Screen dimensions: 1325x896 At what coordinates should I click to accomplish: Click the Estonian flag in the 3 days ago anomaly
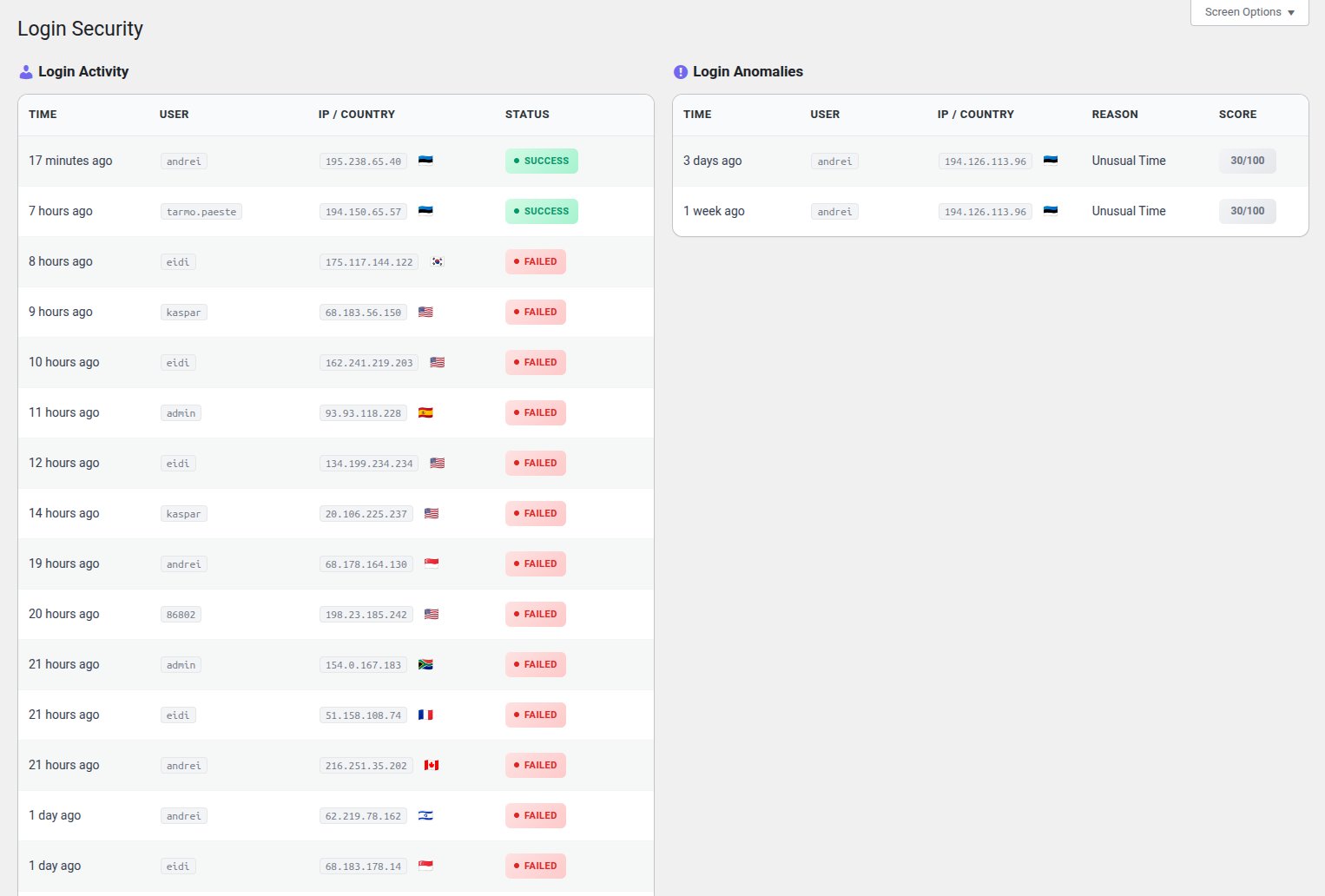[1051, 160]
